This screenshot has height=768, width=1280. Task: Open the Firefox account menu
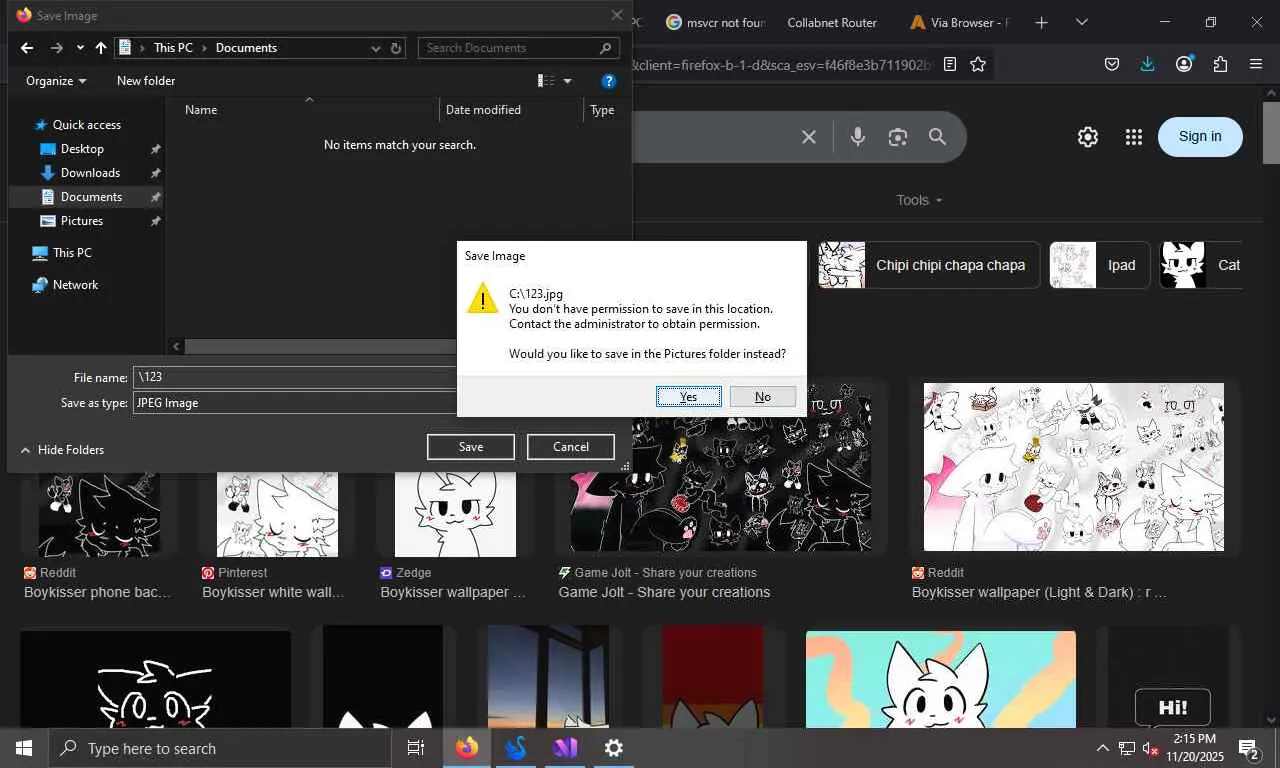click(1184, 64)
